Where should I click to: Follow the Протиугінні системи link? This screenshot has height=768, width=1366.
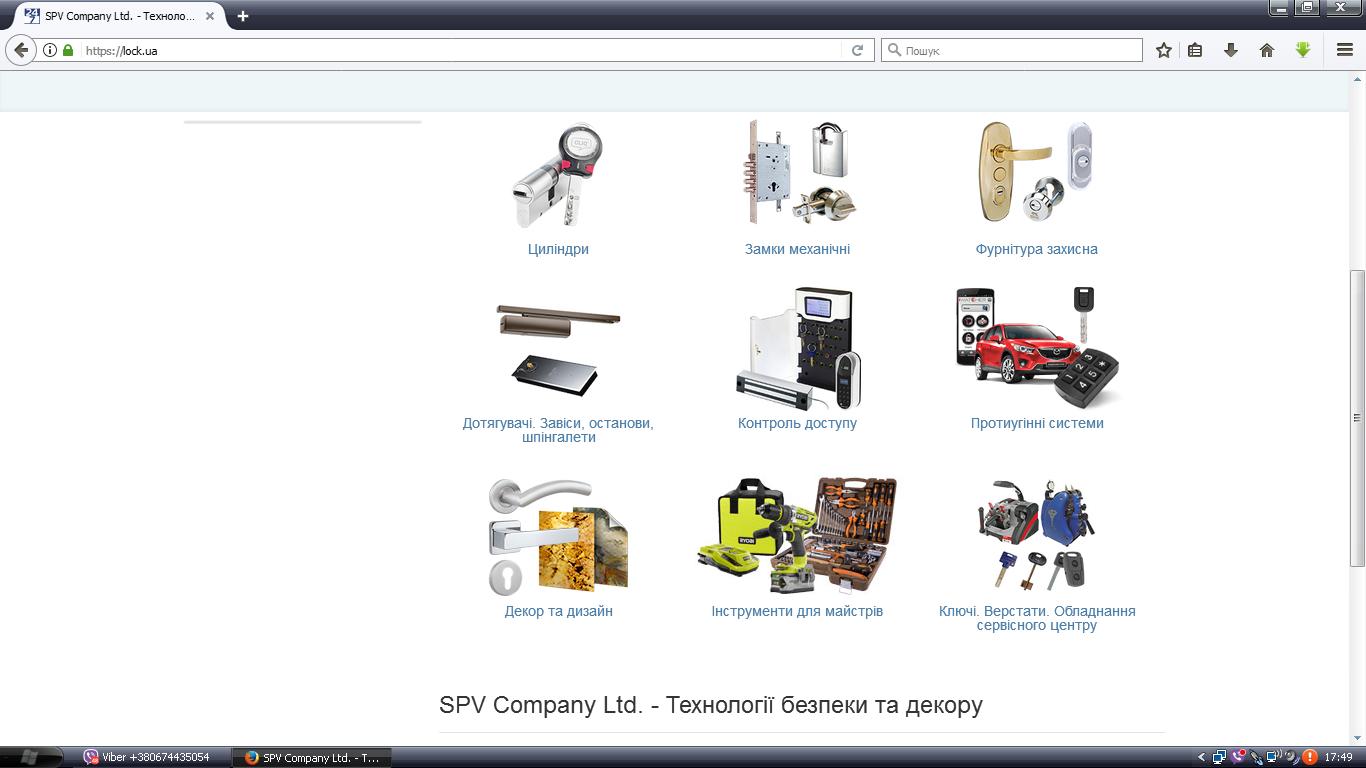[1037, 423]
